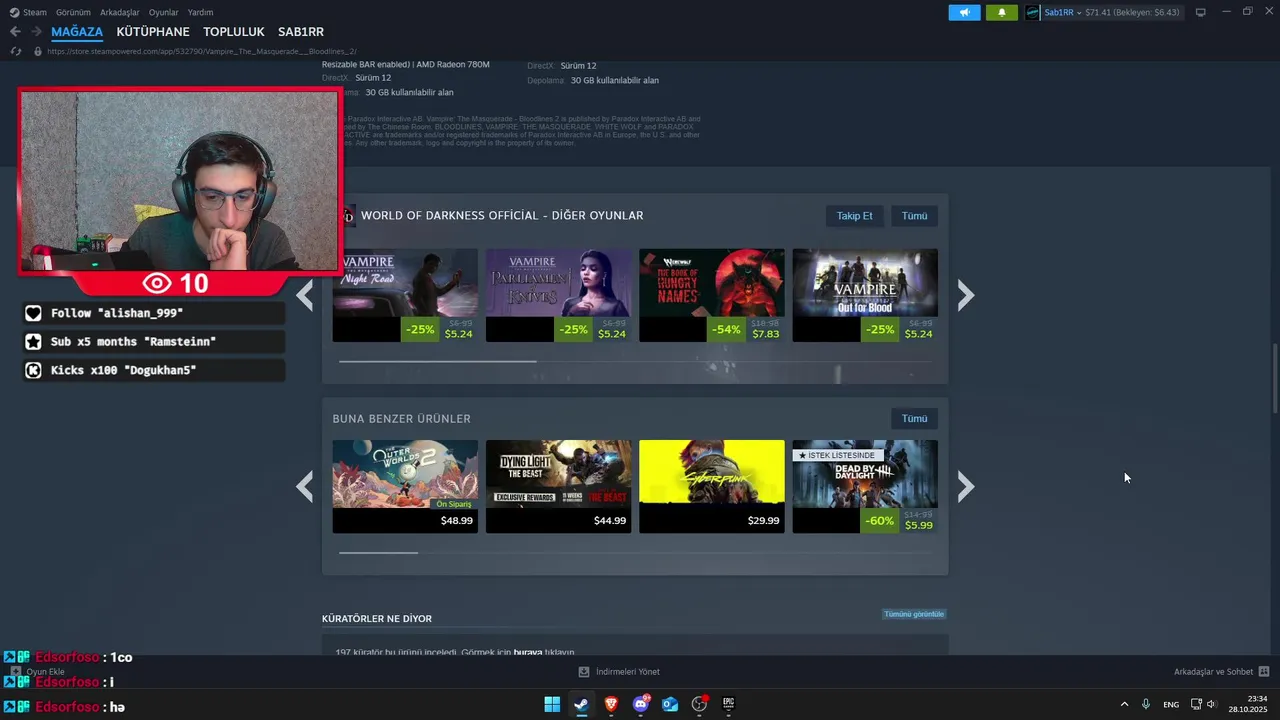Click the microphone tray icon

(1146, 704)
